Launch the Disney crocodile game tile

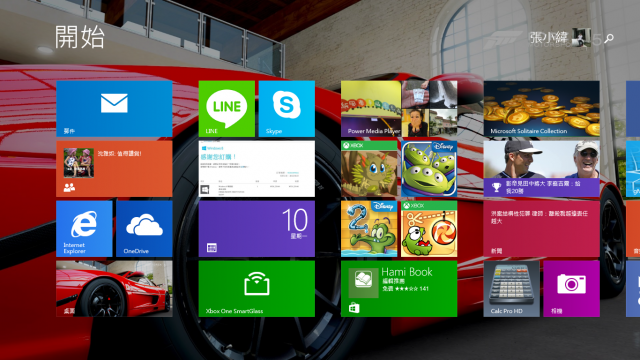click(369, 229)
